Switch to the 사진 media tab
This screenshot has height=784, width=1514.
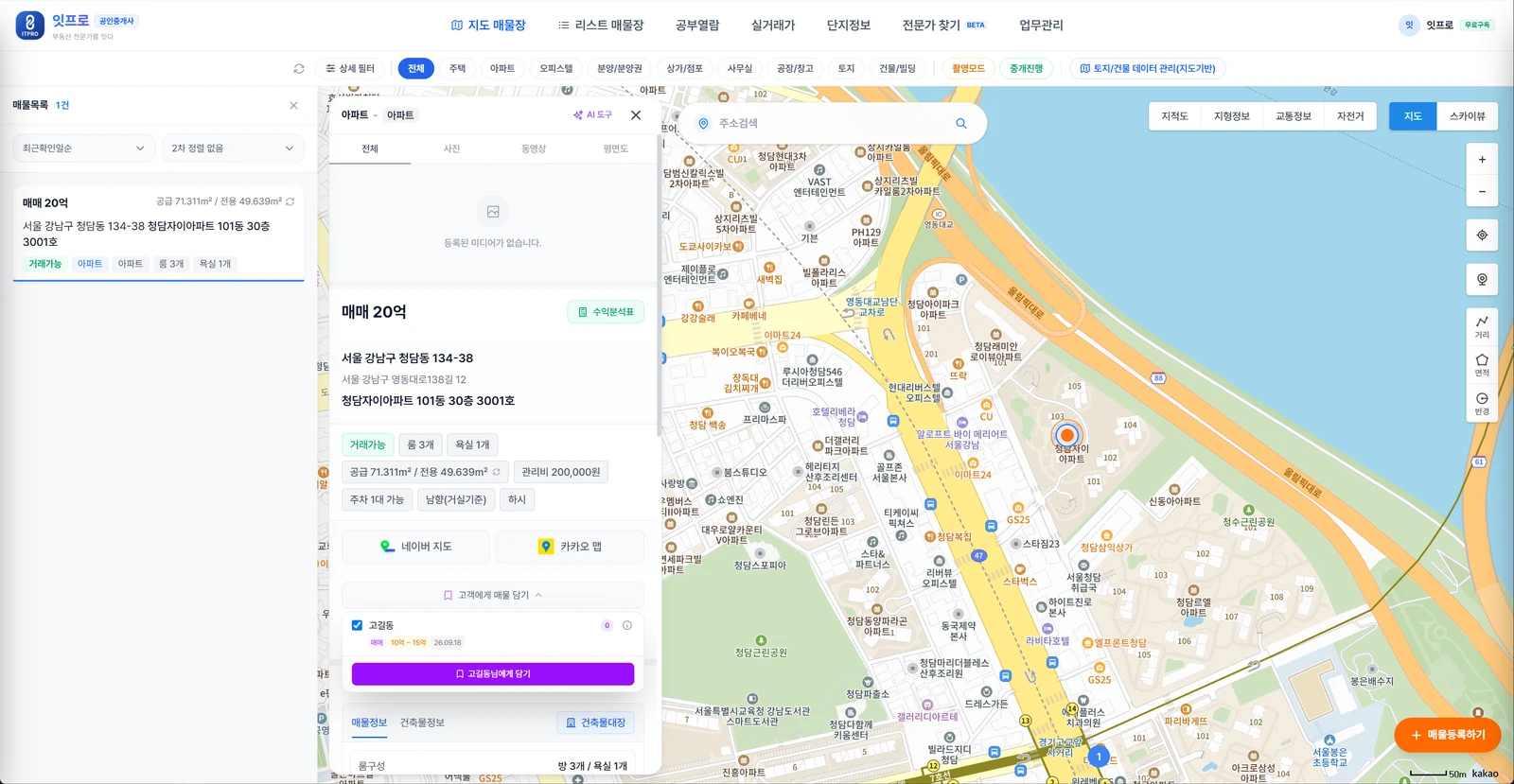[x=452, y=148]
